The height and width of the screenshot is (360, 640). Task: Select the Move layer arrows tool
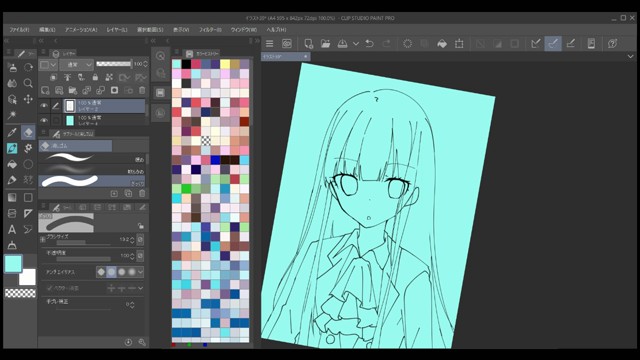tap(28, 99)
